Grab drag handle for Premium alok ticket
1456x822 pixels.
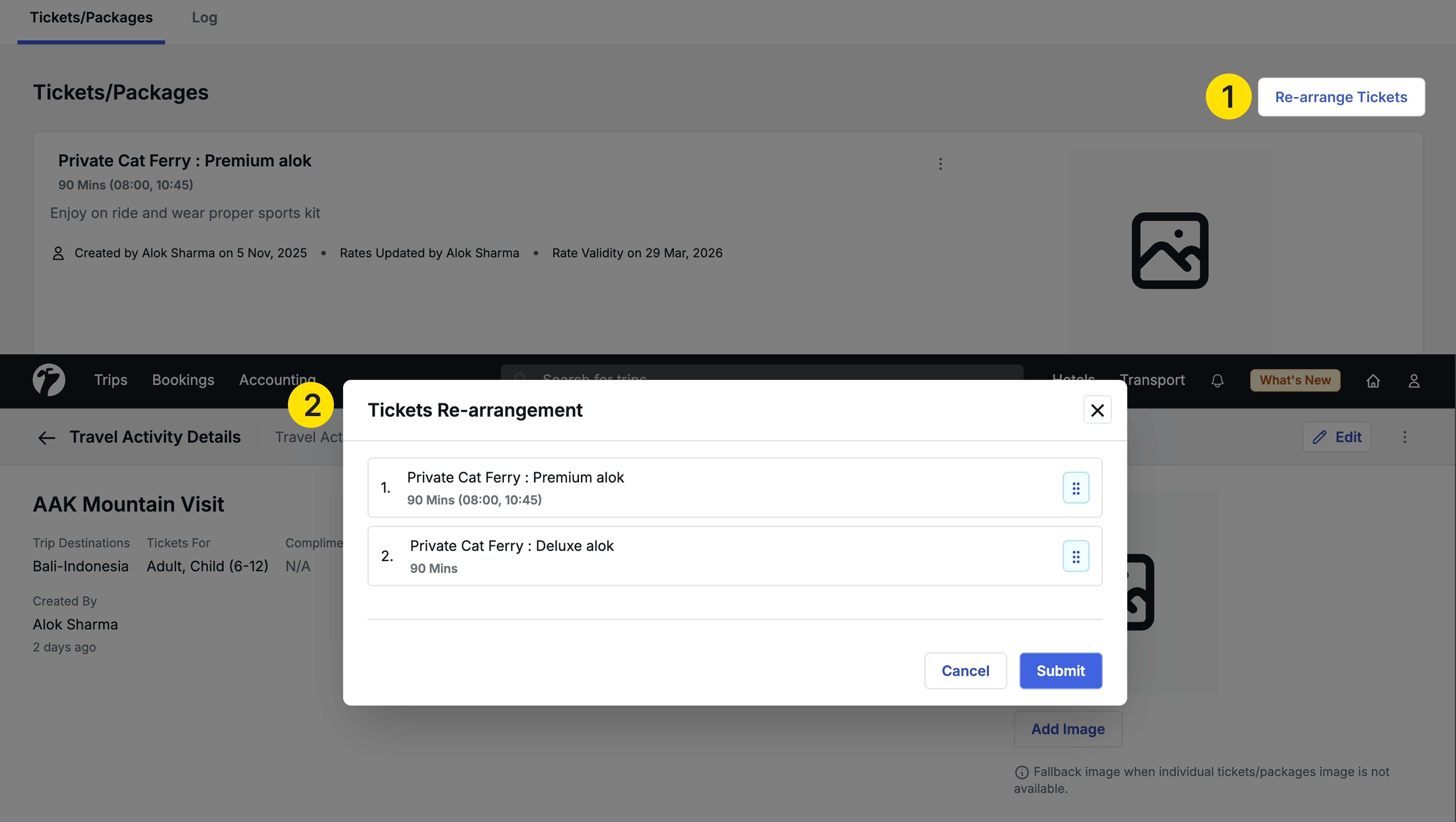point(1076,487)
